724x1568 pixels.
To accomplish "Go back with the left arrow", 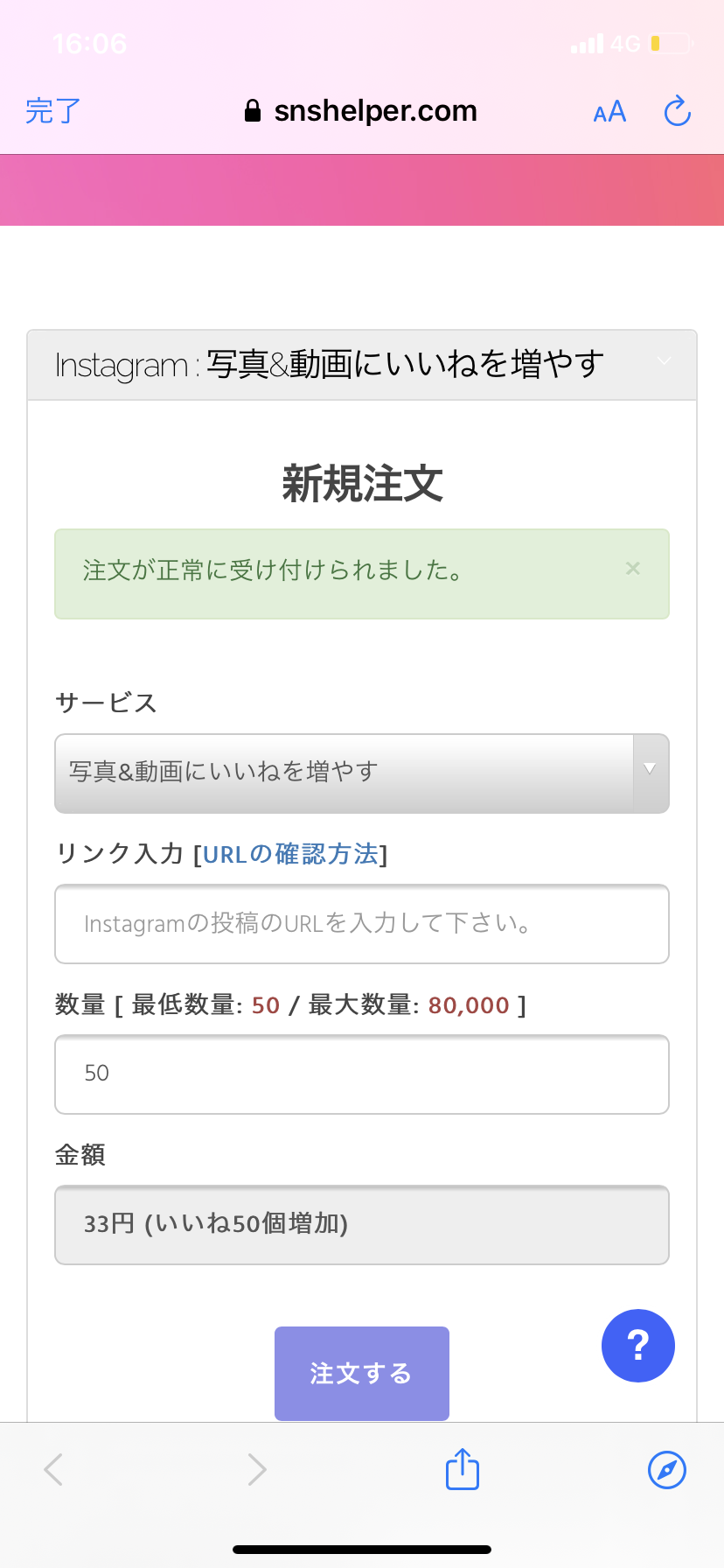I will coord(54,1469).
